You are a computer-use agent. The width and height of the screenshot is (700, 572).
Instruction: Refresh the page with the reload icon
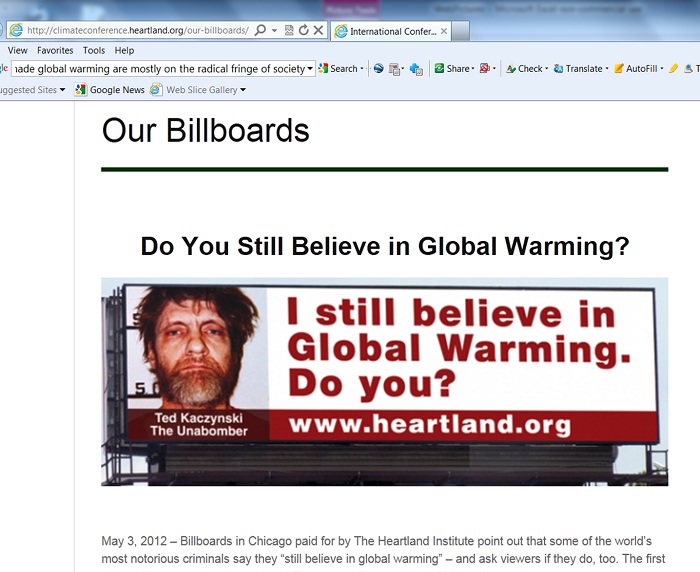(304, 30)
